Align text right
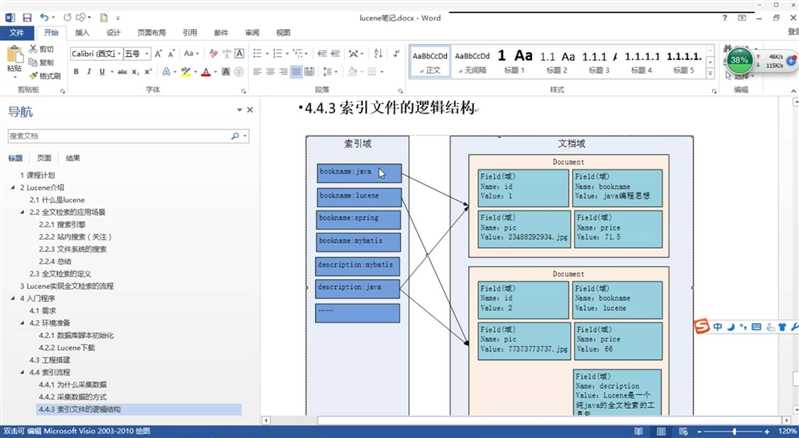The image size is (799, 438). (x=283, y=72)
